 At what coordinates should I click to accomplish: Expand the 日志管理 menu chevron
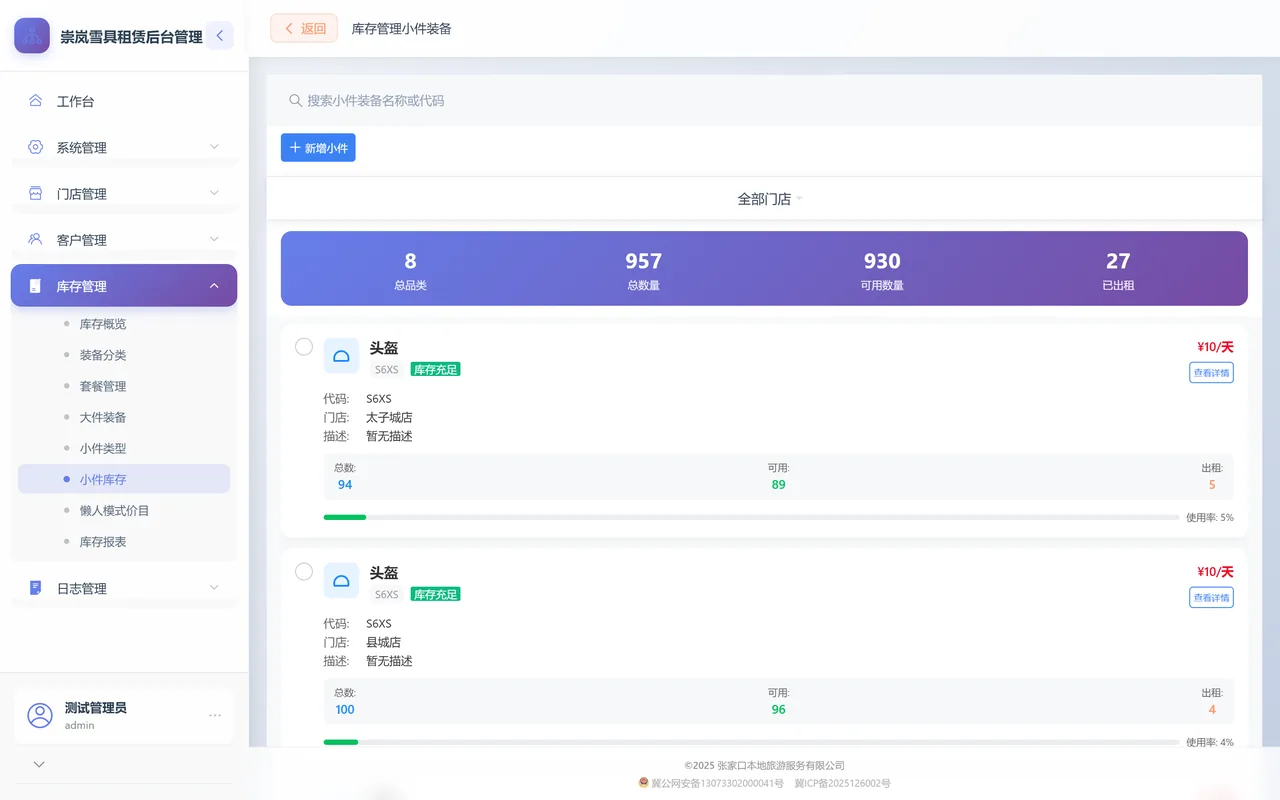(214, 588)
